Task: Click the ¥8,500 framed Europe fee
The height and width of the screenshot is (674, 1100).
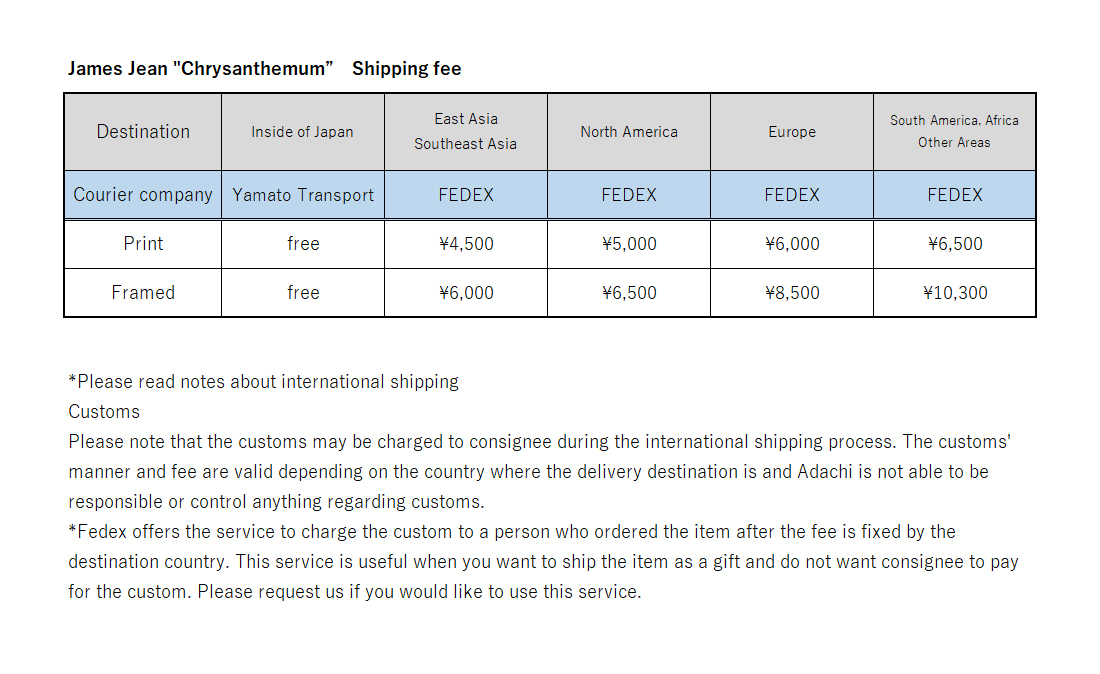Action: click(x=792, y=292)
